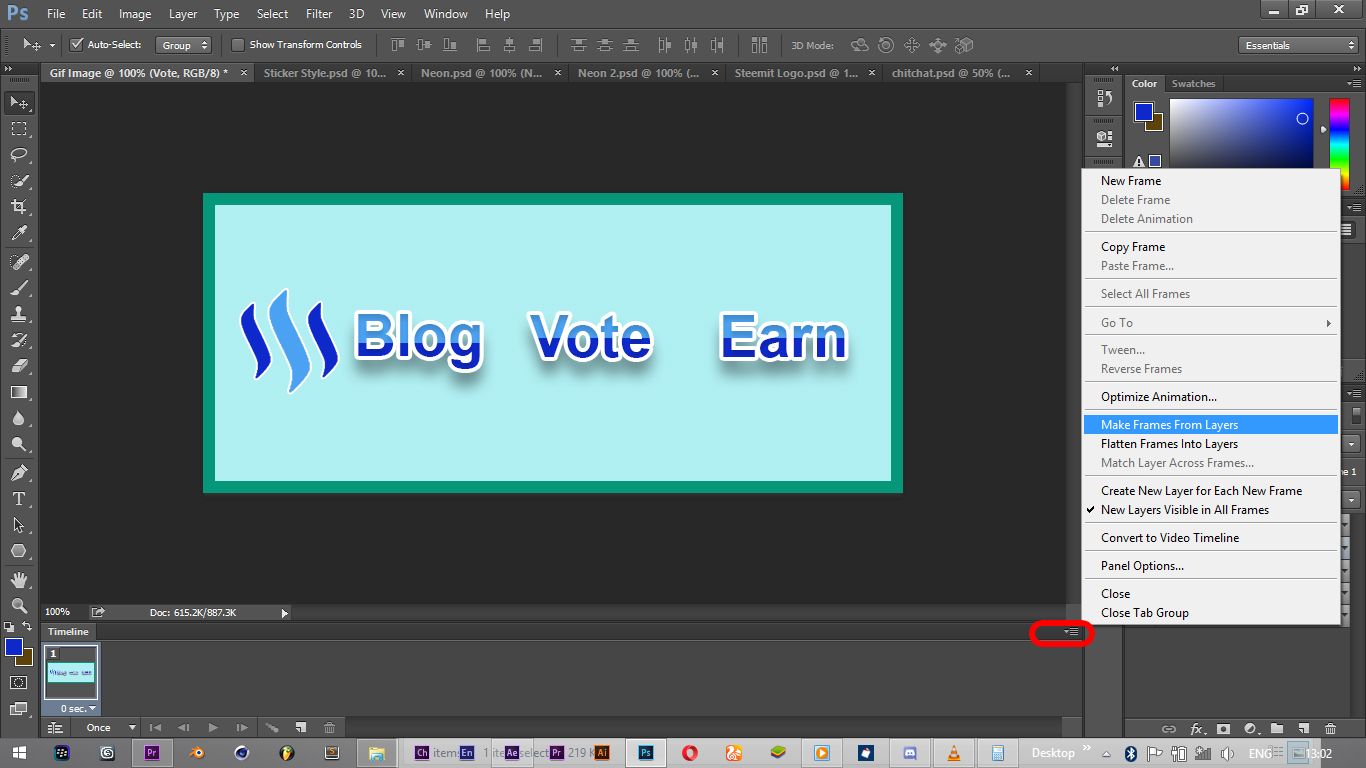Select the Eraser tool

[x=19, y=366]
